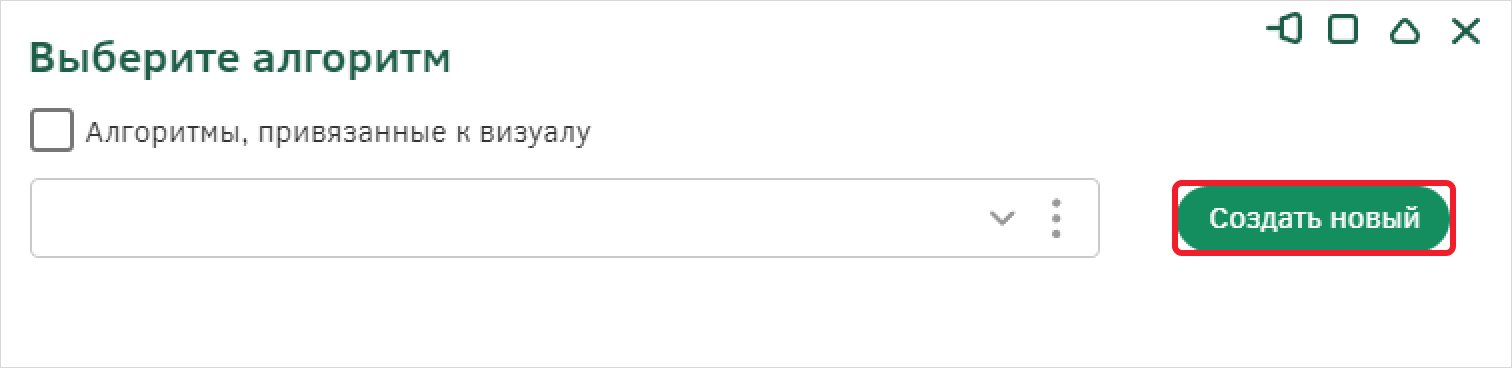Click the Выберите алгоритм heading

coord(240,59)
